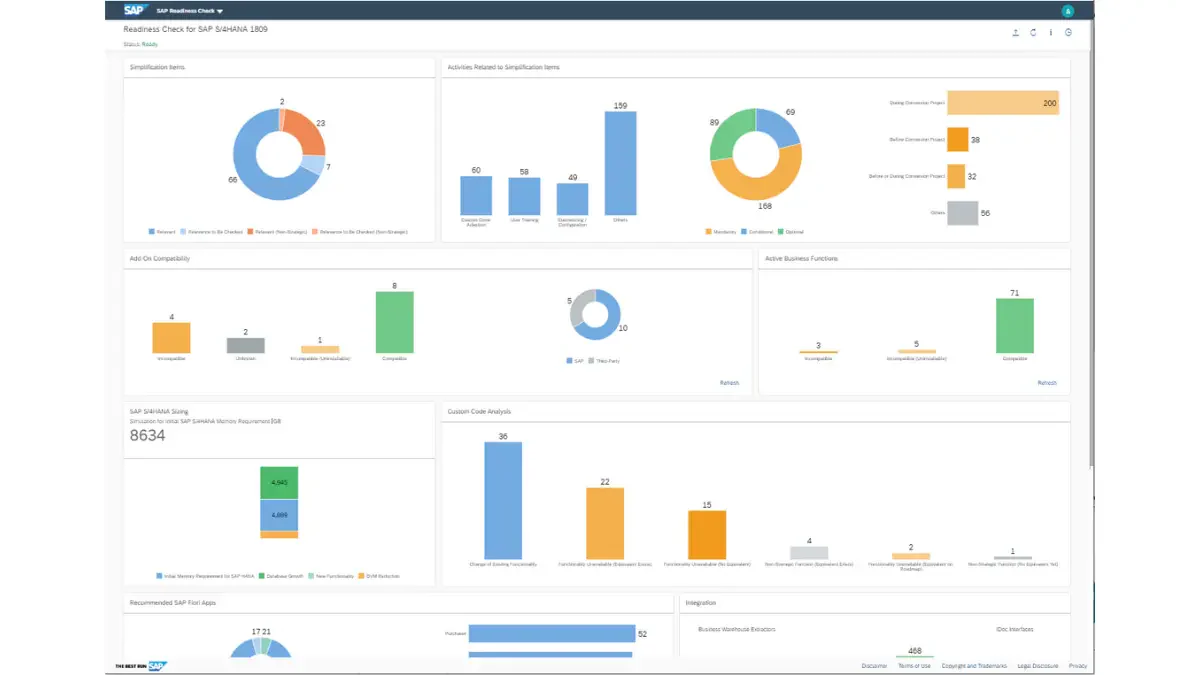Open the Legal Disclosure footer link
The width and height of the screenshot is (1200, 675).
(1038, 665)
